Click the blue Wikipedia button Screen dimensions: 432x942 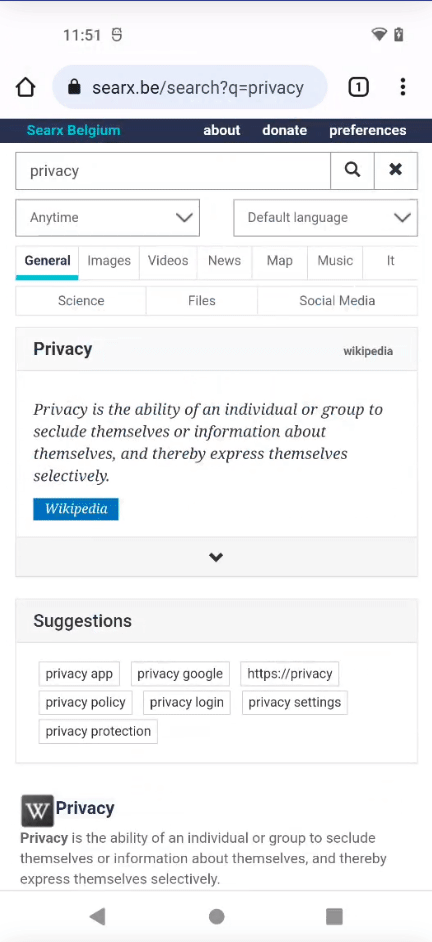click(x=76, y=509)
